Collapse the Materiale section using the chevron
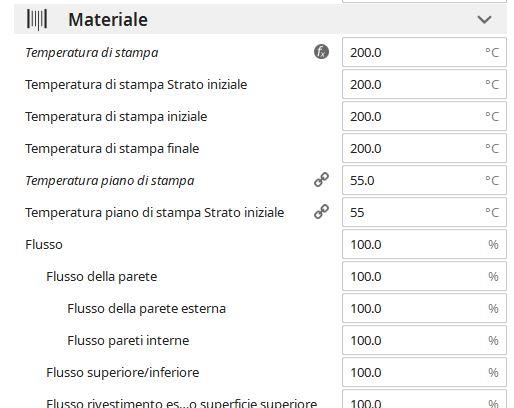 (x=484, y=19)
